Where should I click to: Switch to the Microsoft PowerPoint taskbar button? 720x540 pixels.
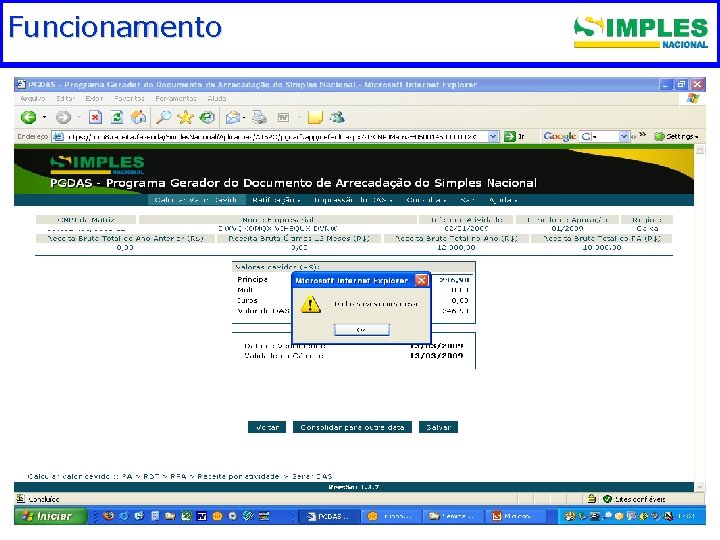[517, 516]
